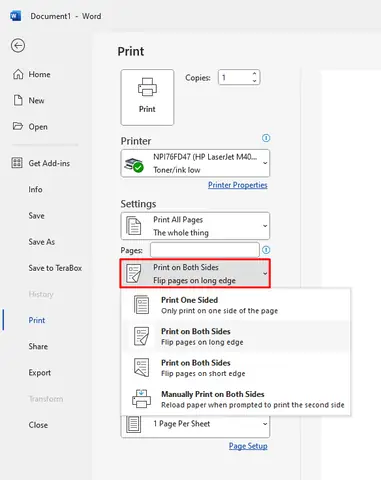Image resolution: width=381 pixels, height=480 pixels.
Task: Collapse the Print on Both Sides dropdown
Action: click(265, 273)
